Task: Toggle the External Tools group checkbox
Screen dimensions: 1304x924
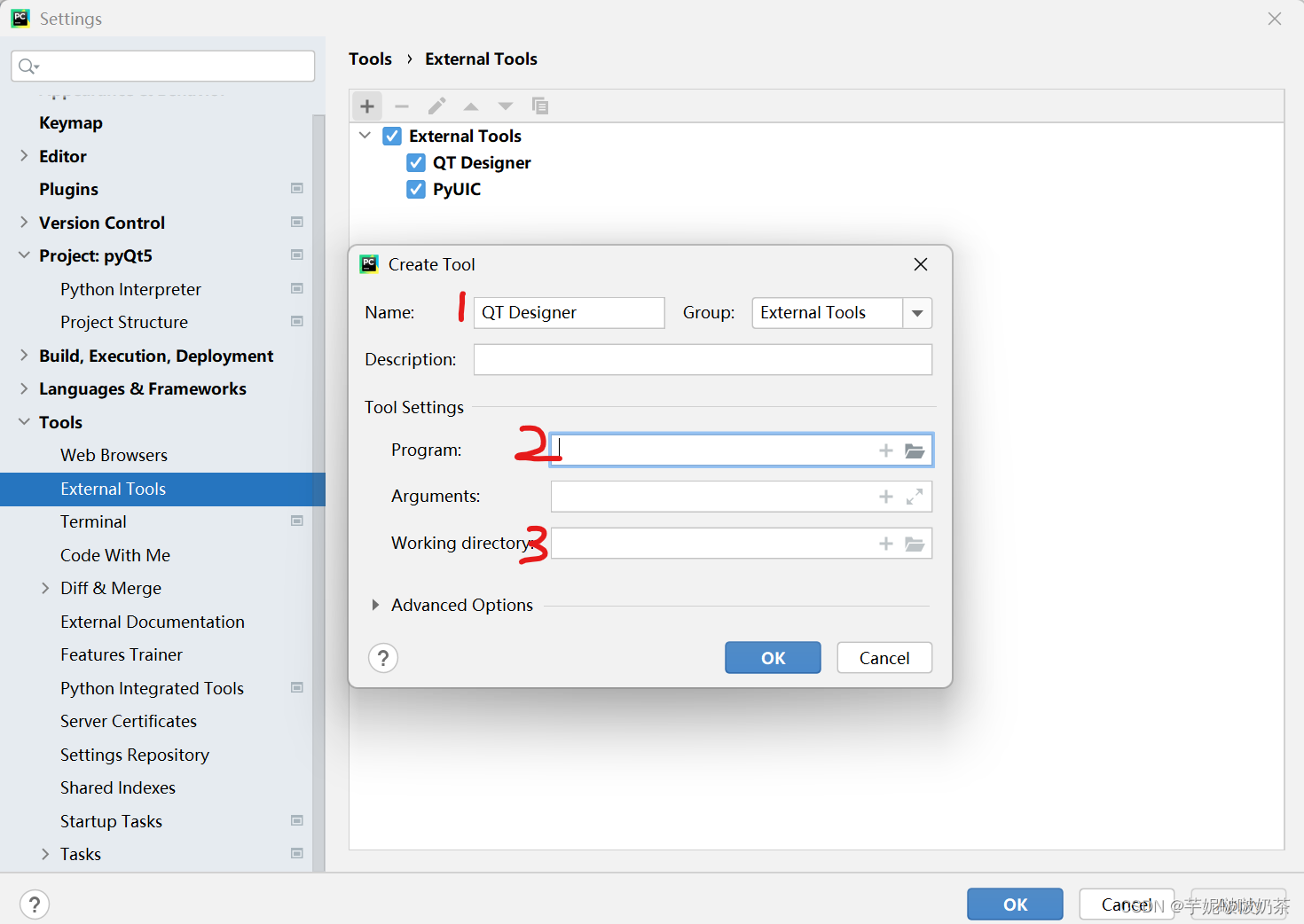Action: 392,136
